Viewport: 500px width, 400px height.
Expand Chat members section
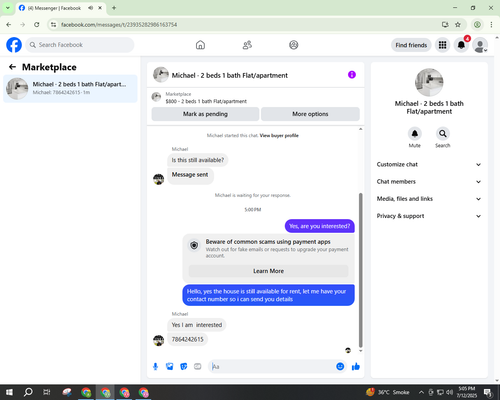tap(429, 182)
